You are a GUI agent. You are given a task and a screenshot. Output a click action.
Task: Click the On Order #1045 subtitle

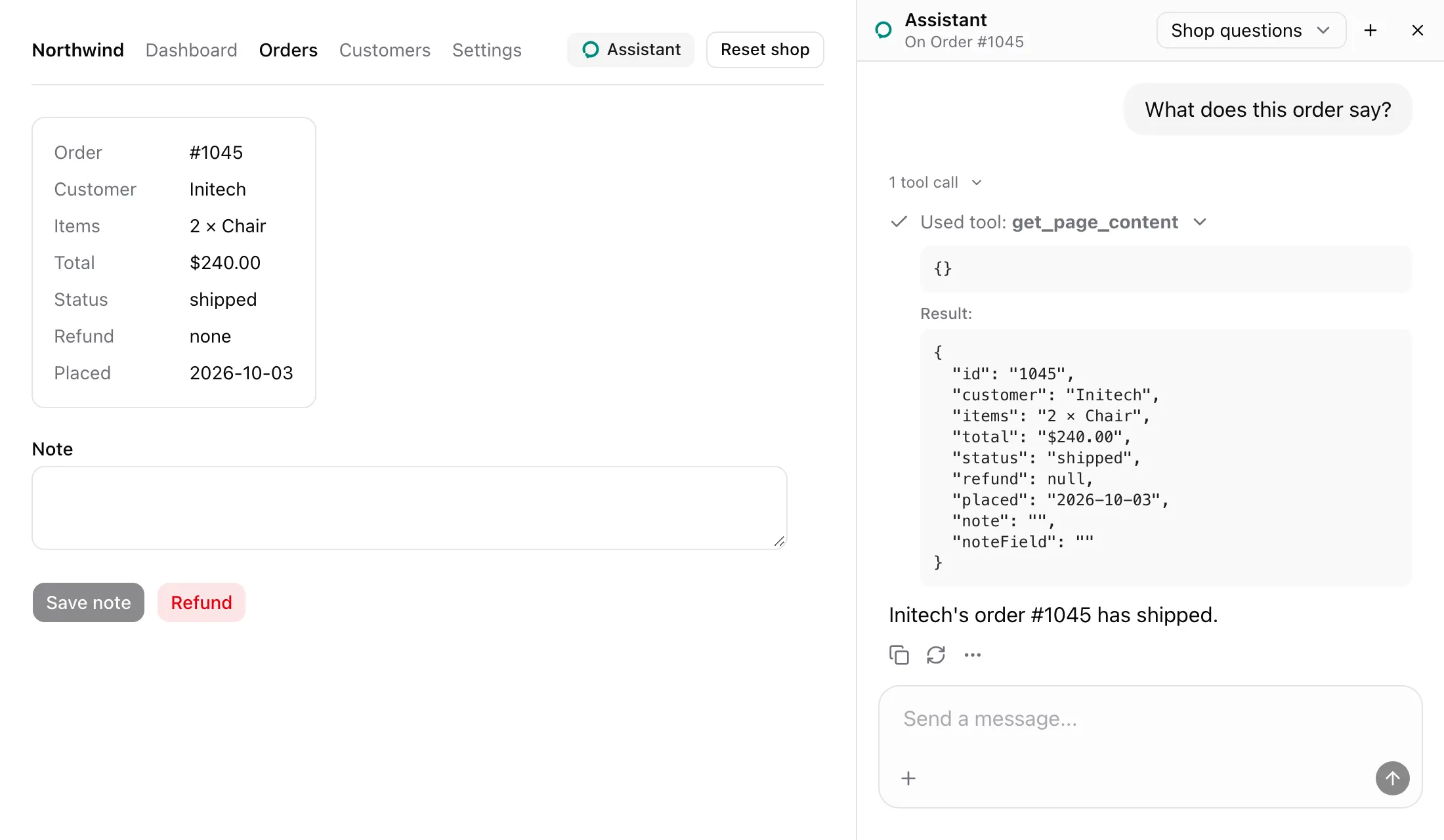(964, 42)
